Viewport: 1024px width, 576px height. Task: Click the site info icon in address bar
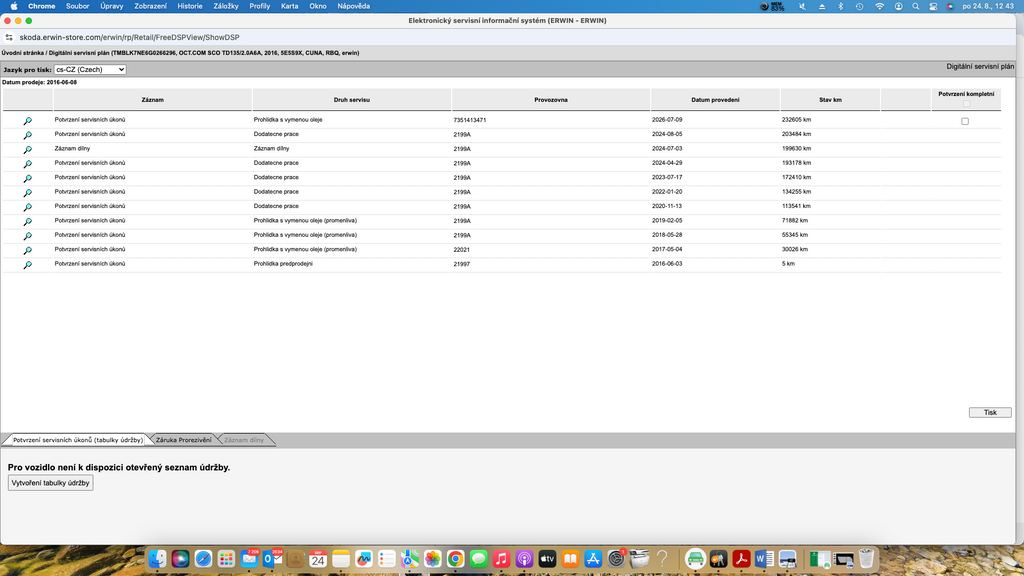(x=9, y=37)
